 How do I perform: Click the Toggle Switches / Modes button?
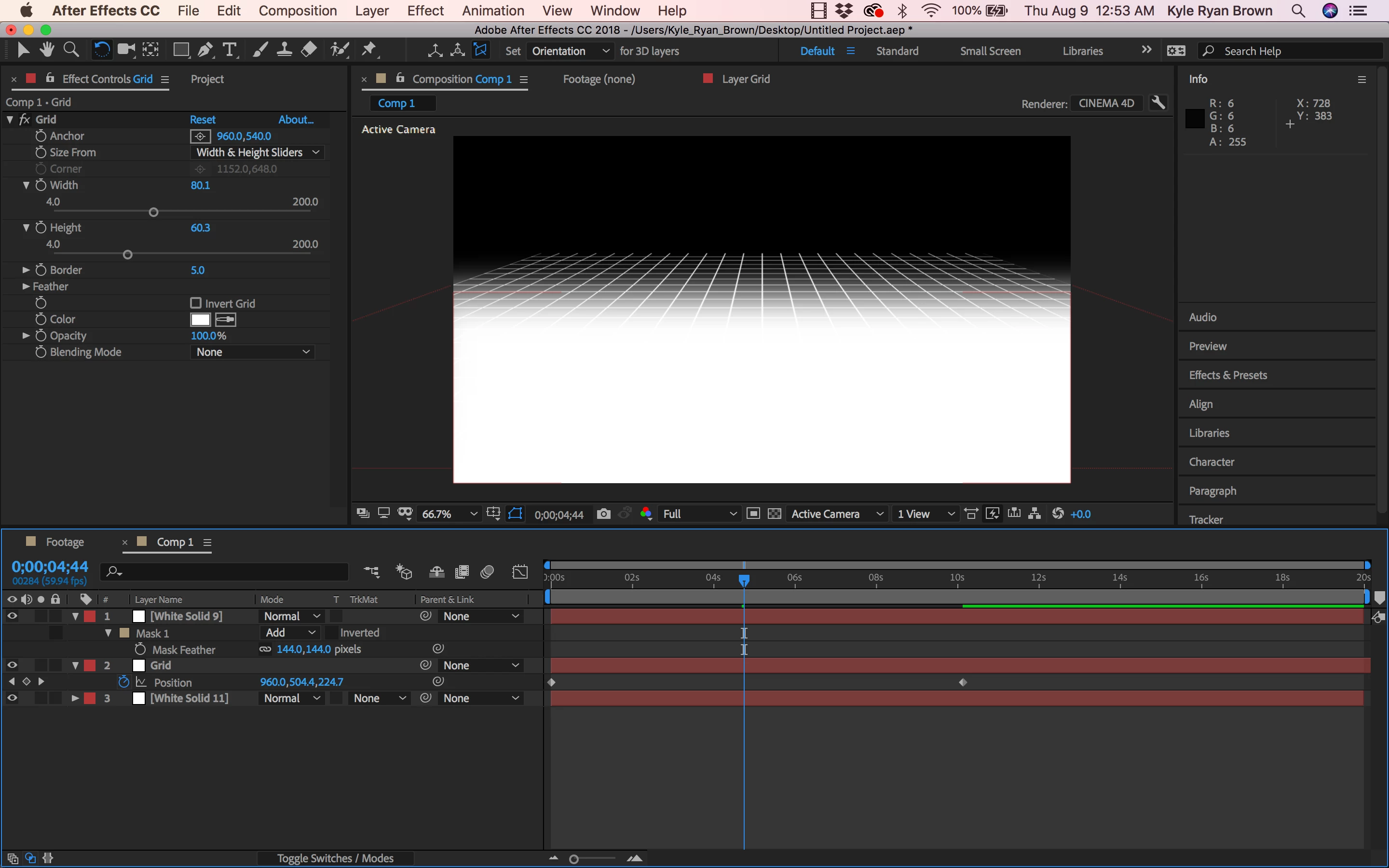click(335, 858)
